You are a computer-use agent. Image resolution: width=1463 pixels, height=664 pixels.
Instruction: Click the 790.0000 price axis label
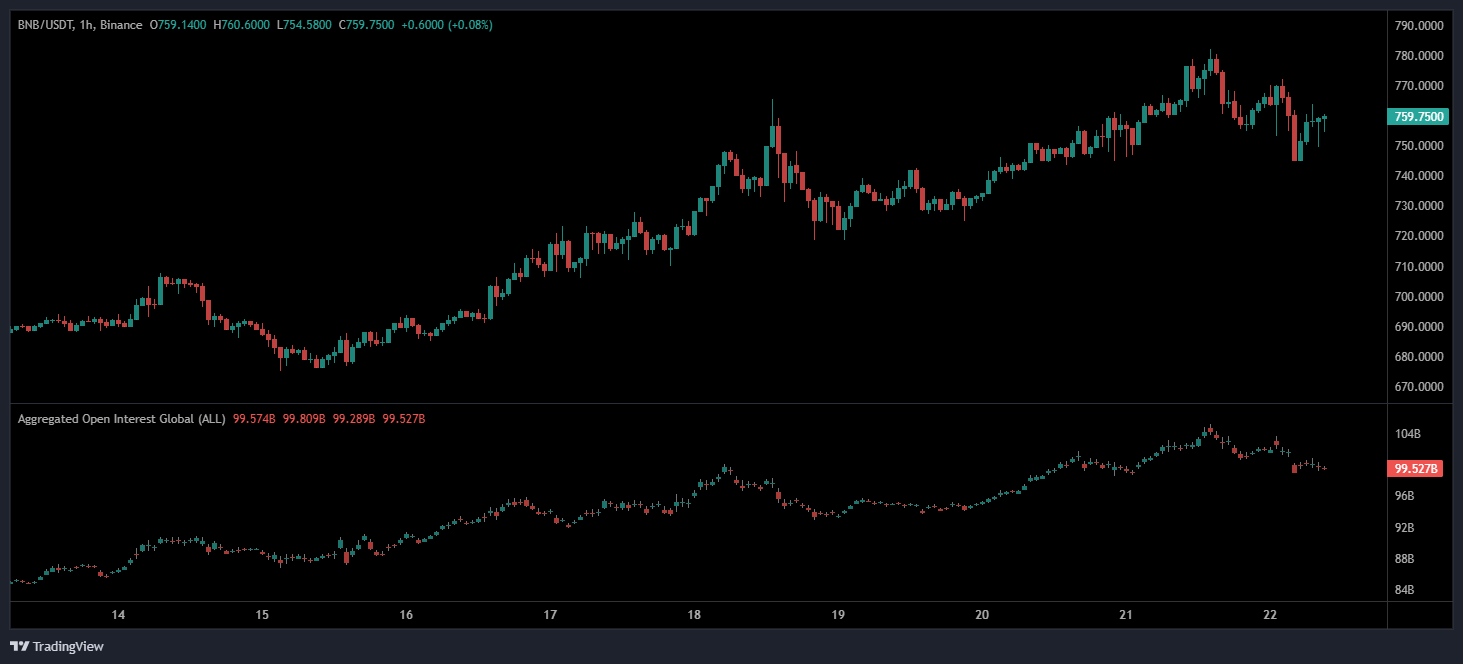(1418, 25)
